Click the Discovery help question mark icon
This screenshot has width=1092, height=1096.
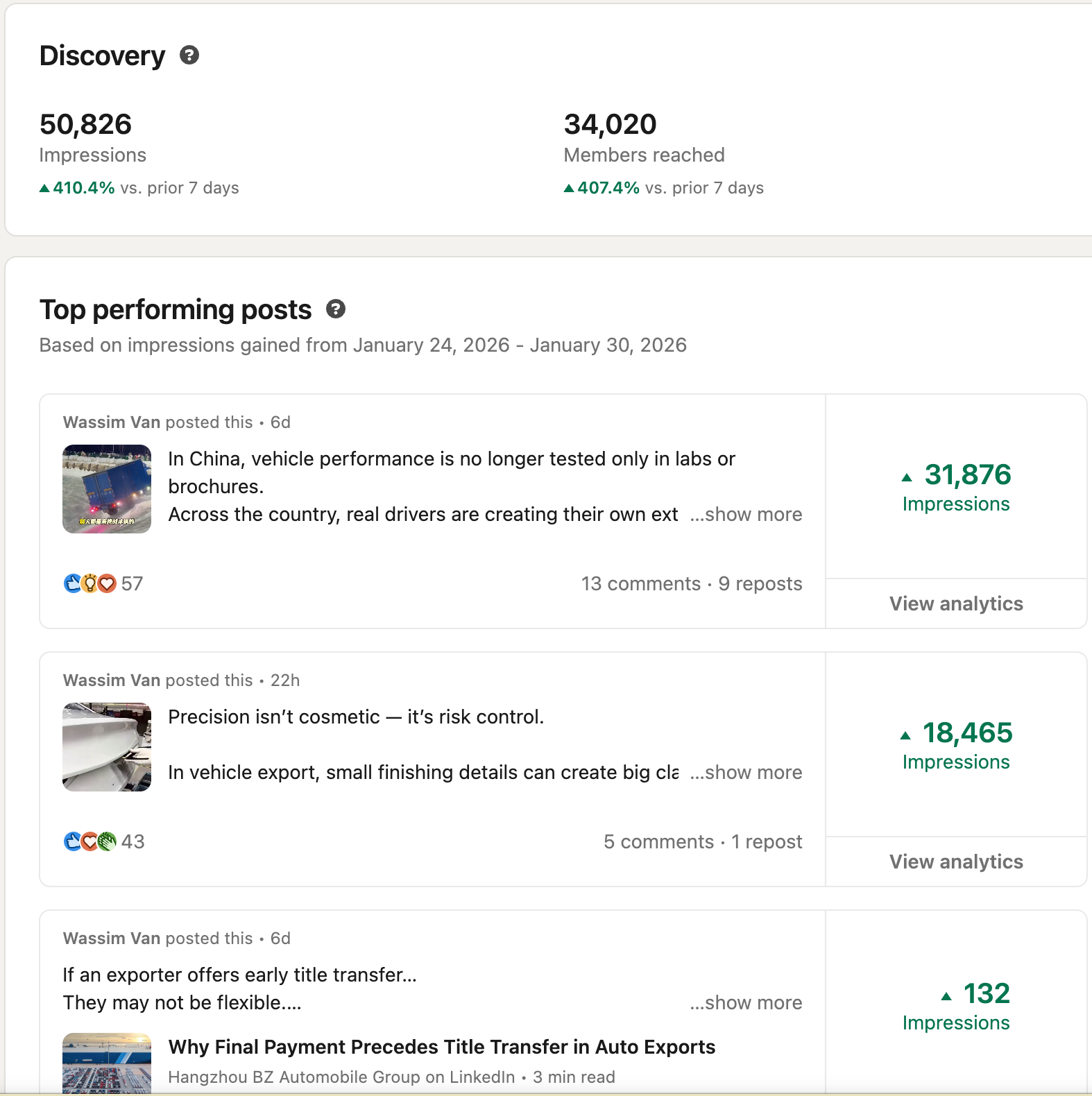(189, 55)
